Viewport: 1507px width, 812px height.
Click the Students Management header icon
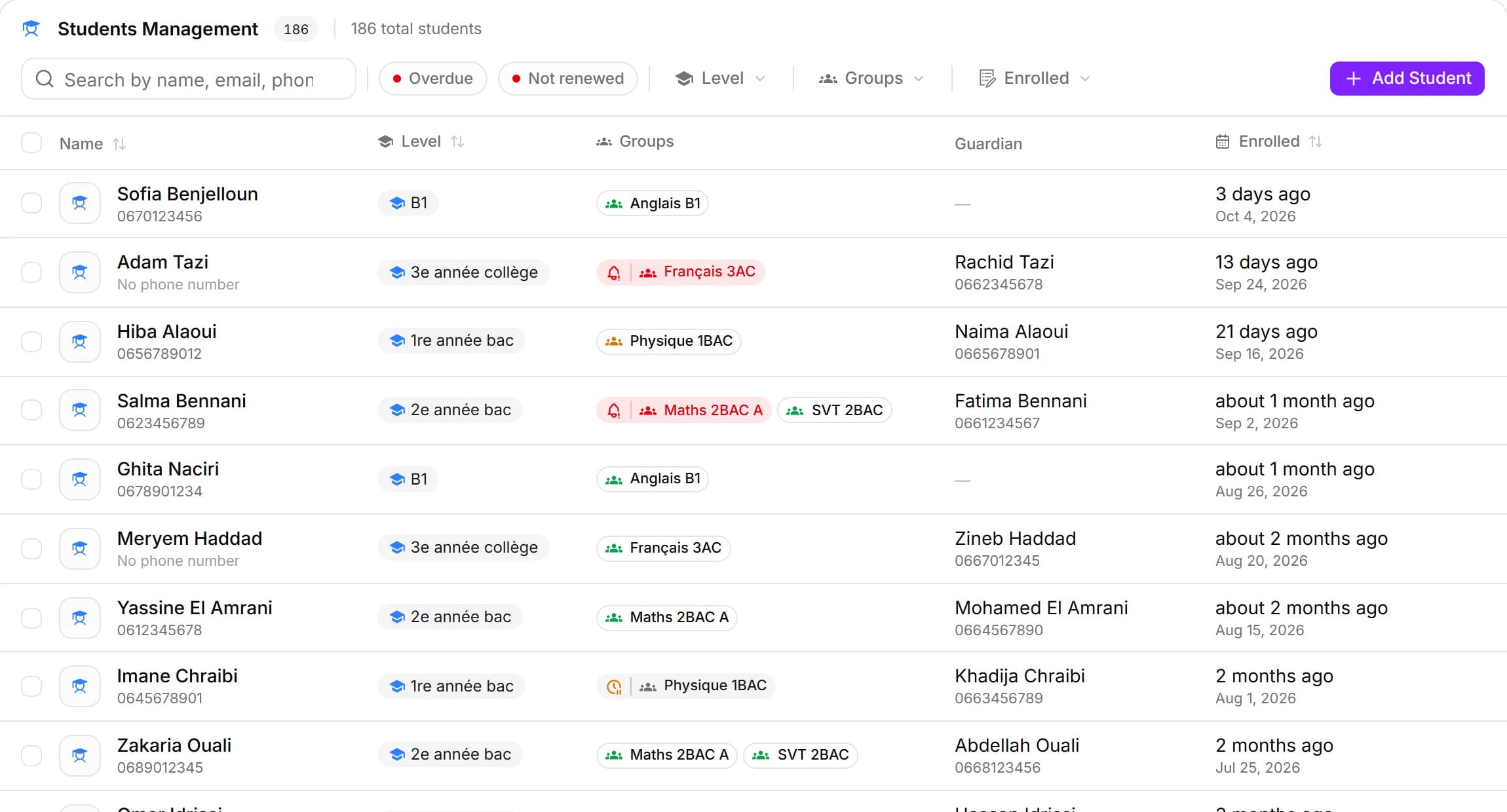[31, 29]
